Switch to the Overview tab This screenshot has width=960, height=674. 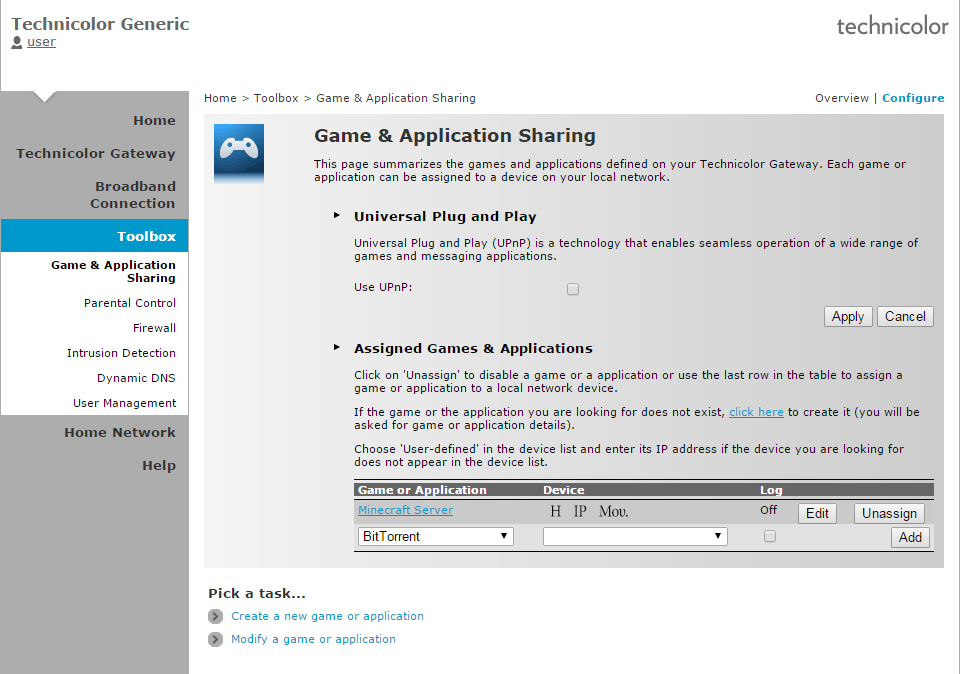pyautogui.click(x=841, y=98)
